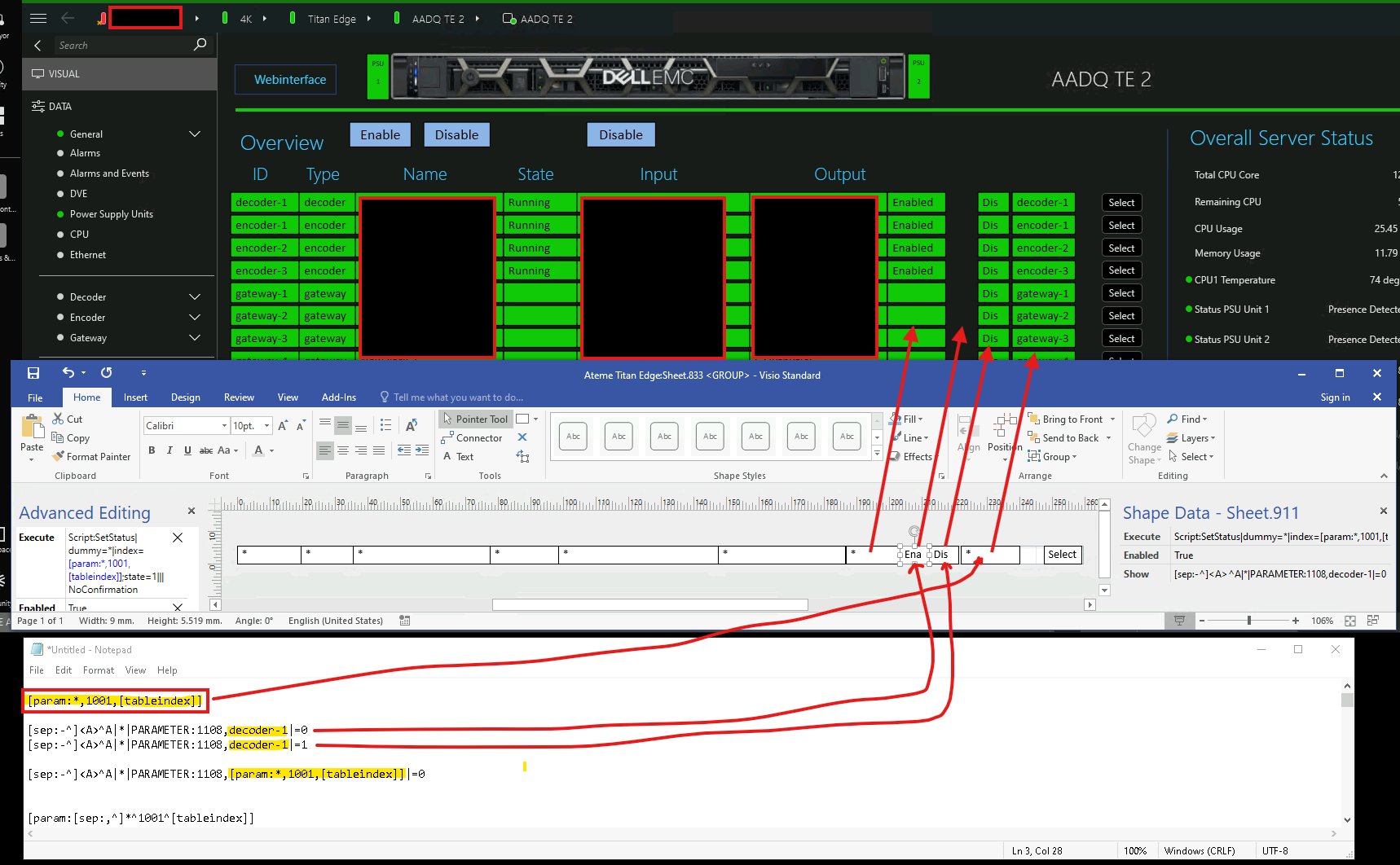Expand the Gateway sidebar section
The height and width of the screenshot is (865, 1400).
tap(195, 338)
